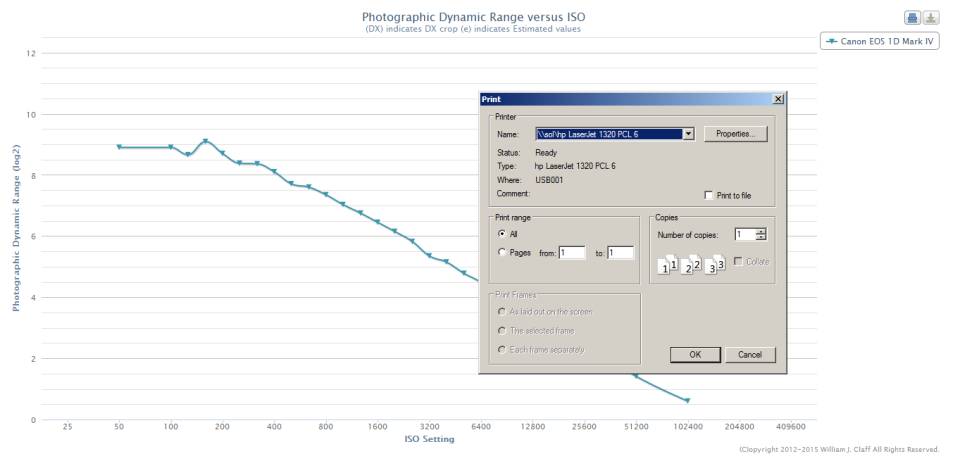Select the Pages print range option

pyautogui.click(x=502, y=252)
